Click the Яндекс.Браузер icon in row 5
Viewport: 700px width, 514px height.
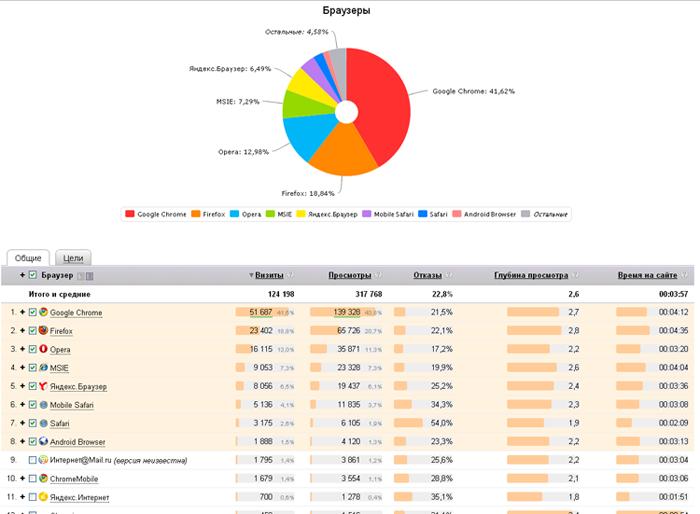[x=43, y=386]
